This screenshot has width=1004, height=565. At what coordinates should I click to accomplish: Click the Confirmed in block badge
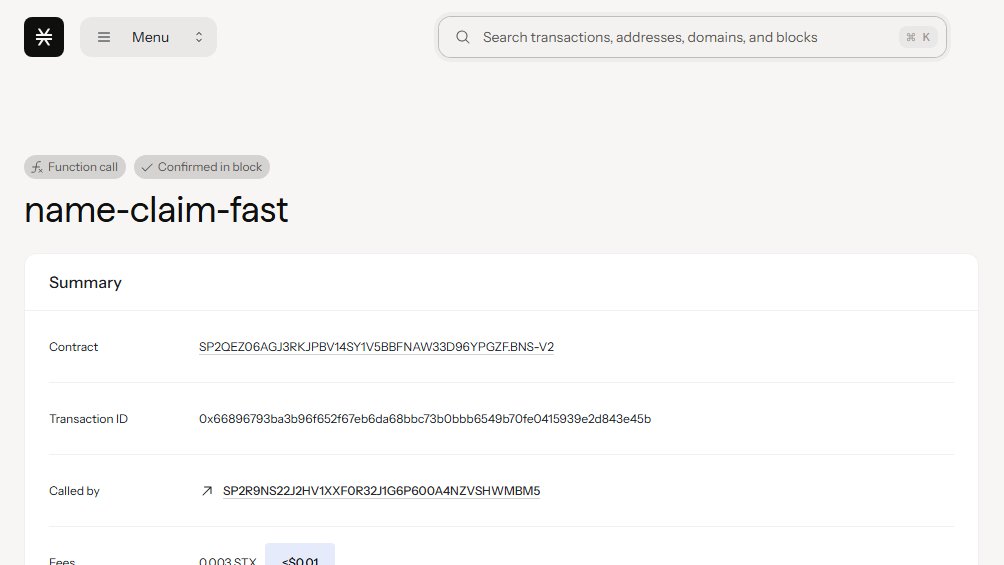click(202, 167)
